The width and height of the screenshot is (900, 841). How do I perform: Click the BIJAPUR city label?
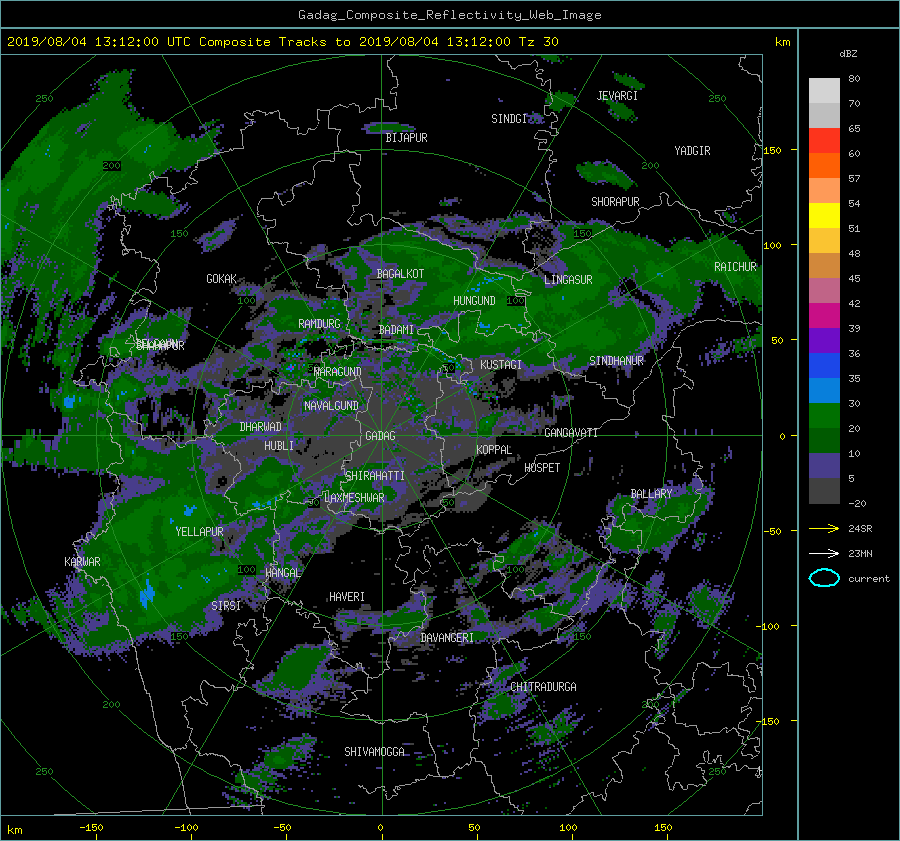click(406, 138)
